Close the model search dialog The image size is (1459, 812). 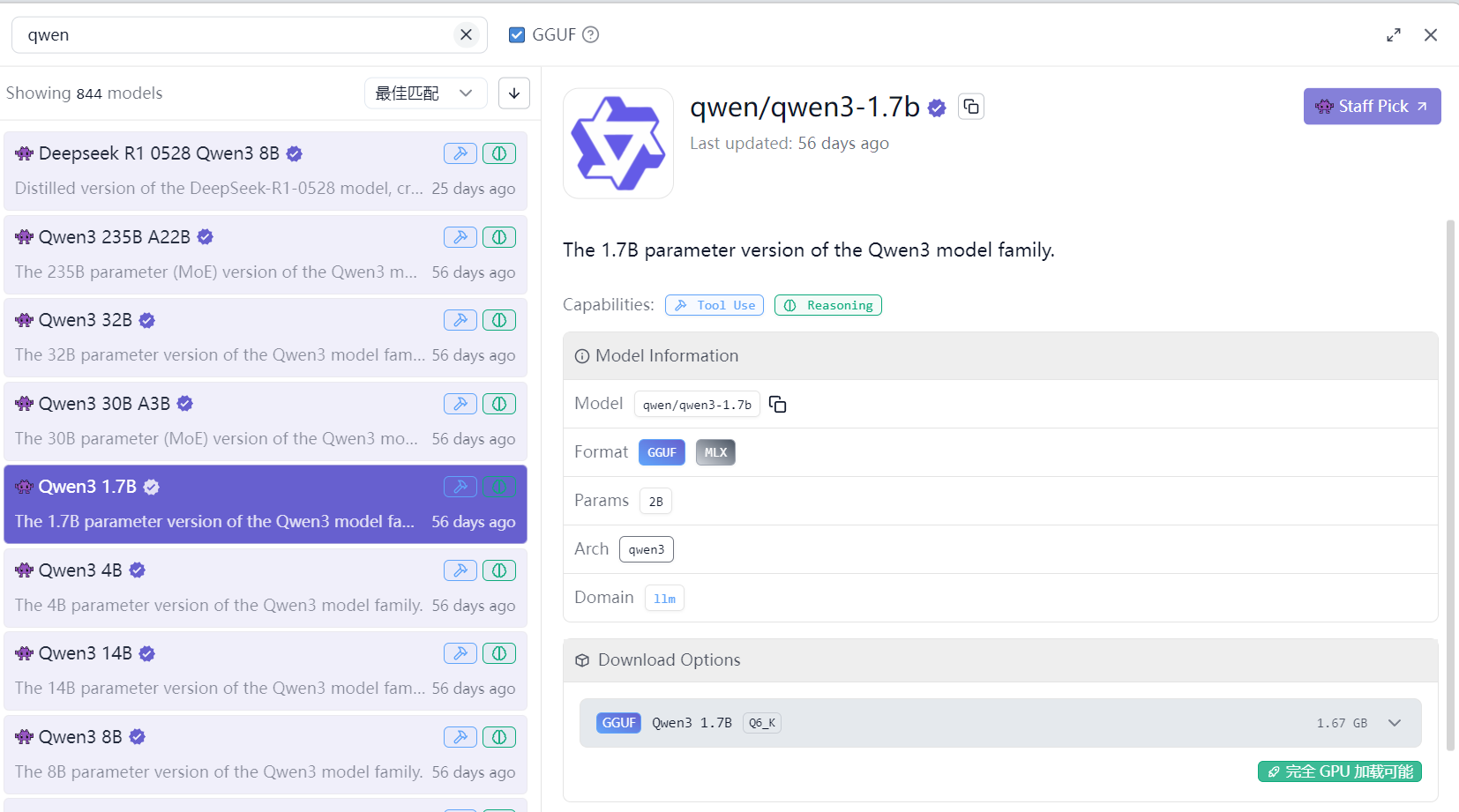1431,34
